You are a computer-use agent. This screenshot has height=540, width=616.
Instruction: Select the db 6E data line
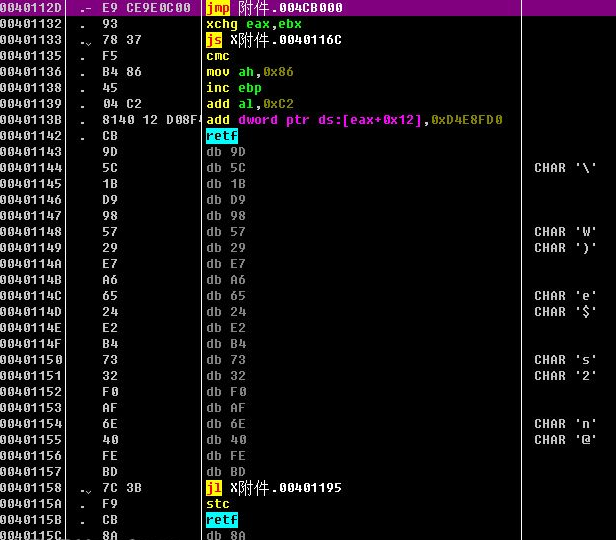pyautogui.click(x=226, y=424)
